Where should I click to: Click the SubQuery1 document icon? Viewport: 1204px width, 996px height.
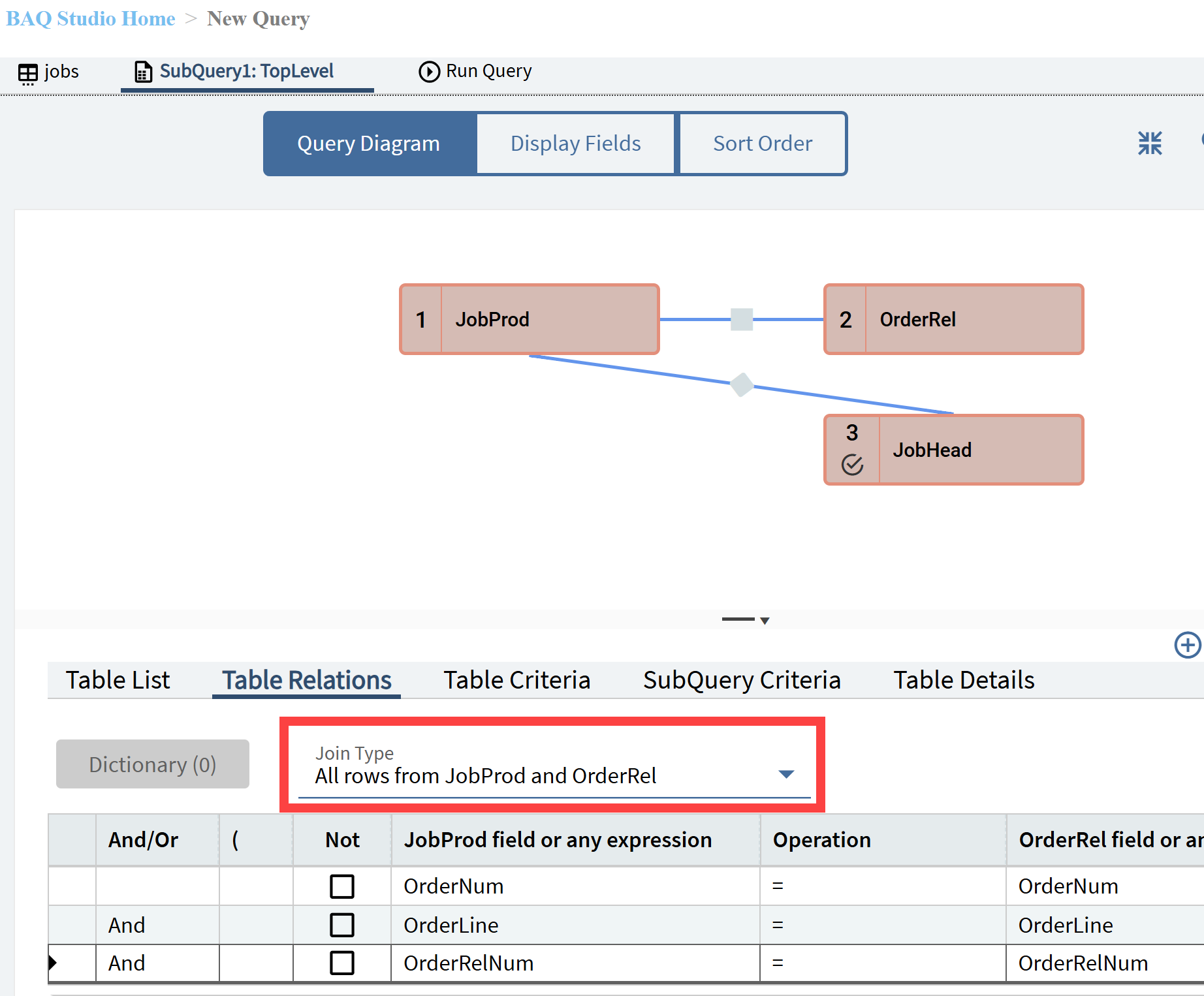[x=143, y=71]
